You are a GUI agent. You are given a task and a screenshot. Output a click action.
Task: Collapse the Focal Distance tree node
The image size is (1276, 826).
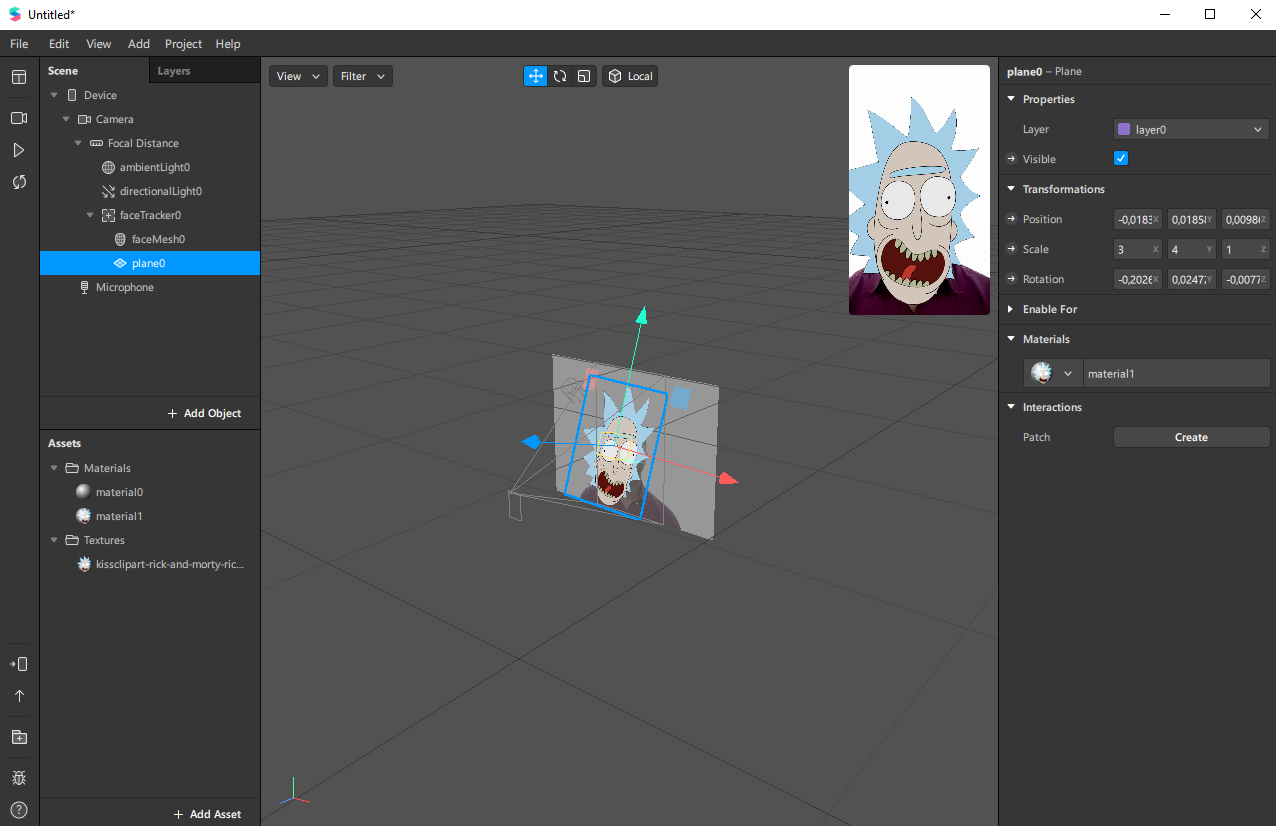tap(78, 143)
